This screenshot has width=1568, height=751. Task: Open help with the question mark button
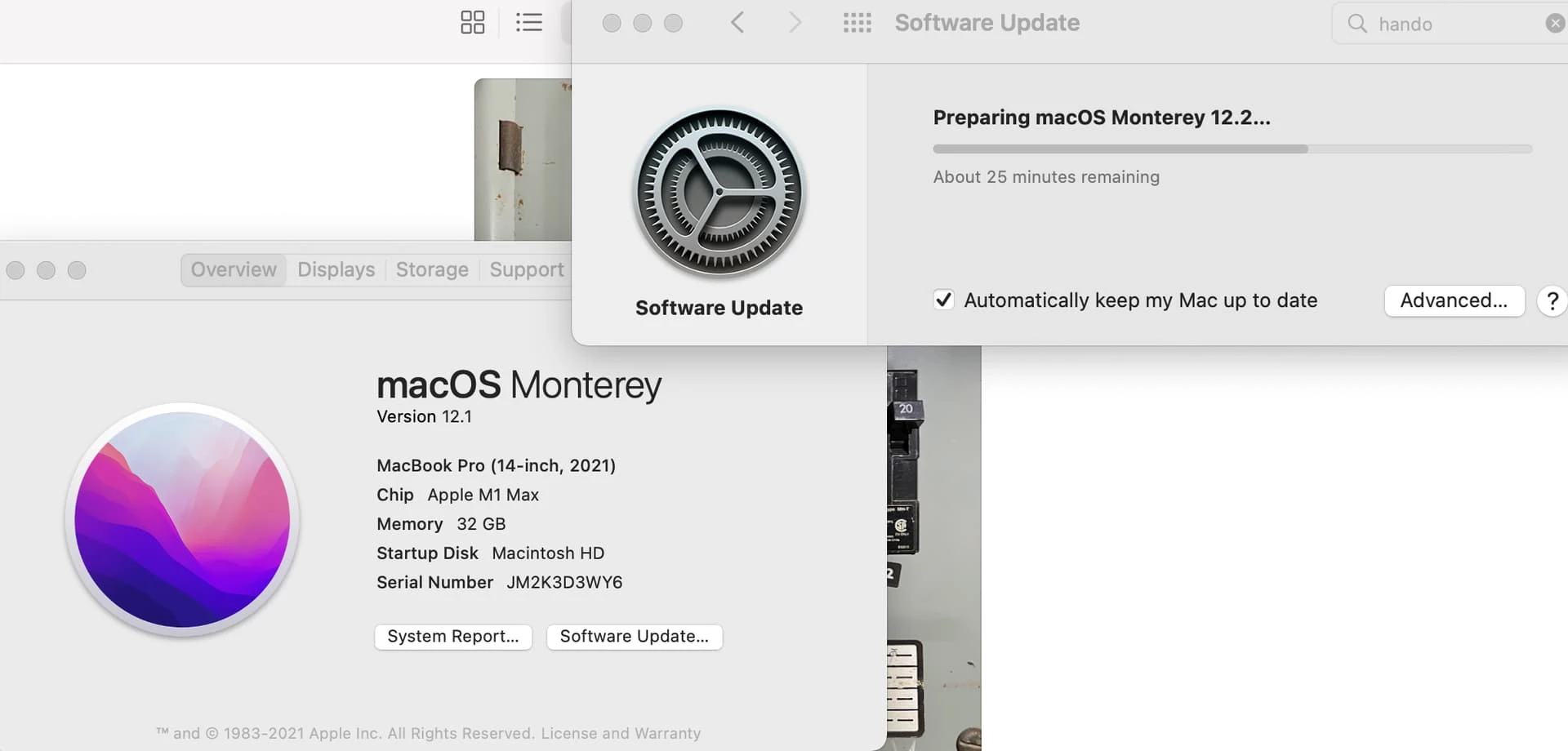(x=1552, y=300)
